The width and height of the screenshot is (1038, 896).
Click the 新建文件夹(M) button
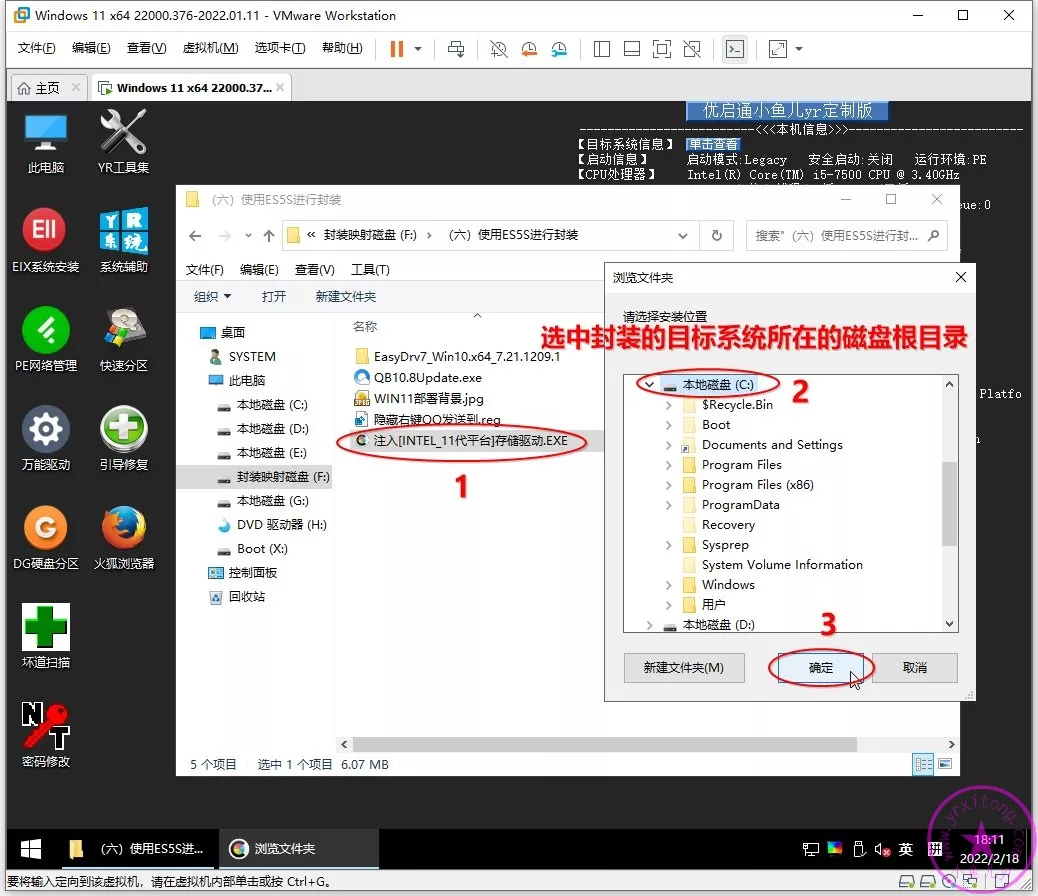click(x=681, y=667)
